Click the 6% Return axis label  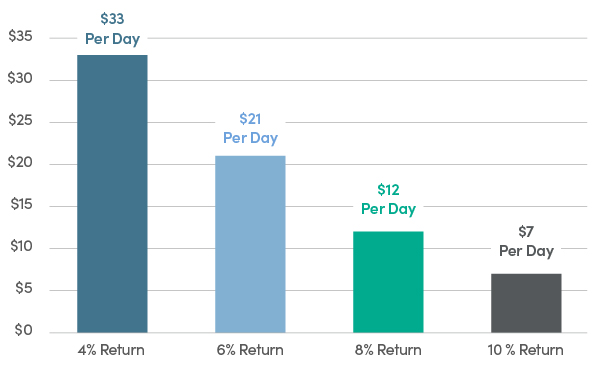point(250,350)
